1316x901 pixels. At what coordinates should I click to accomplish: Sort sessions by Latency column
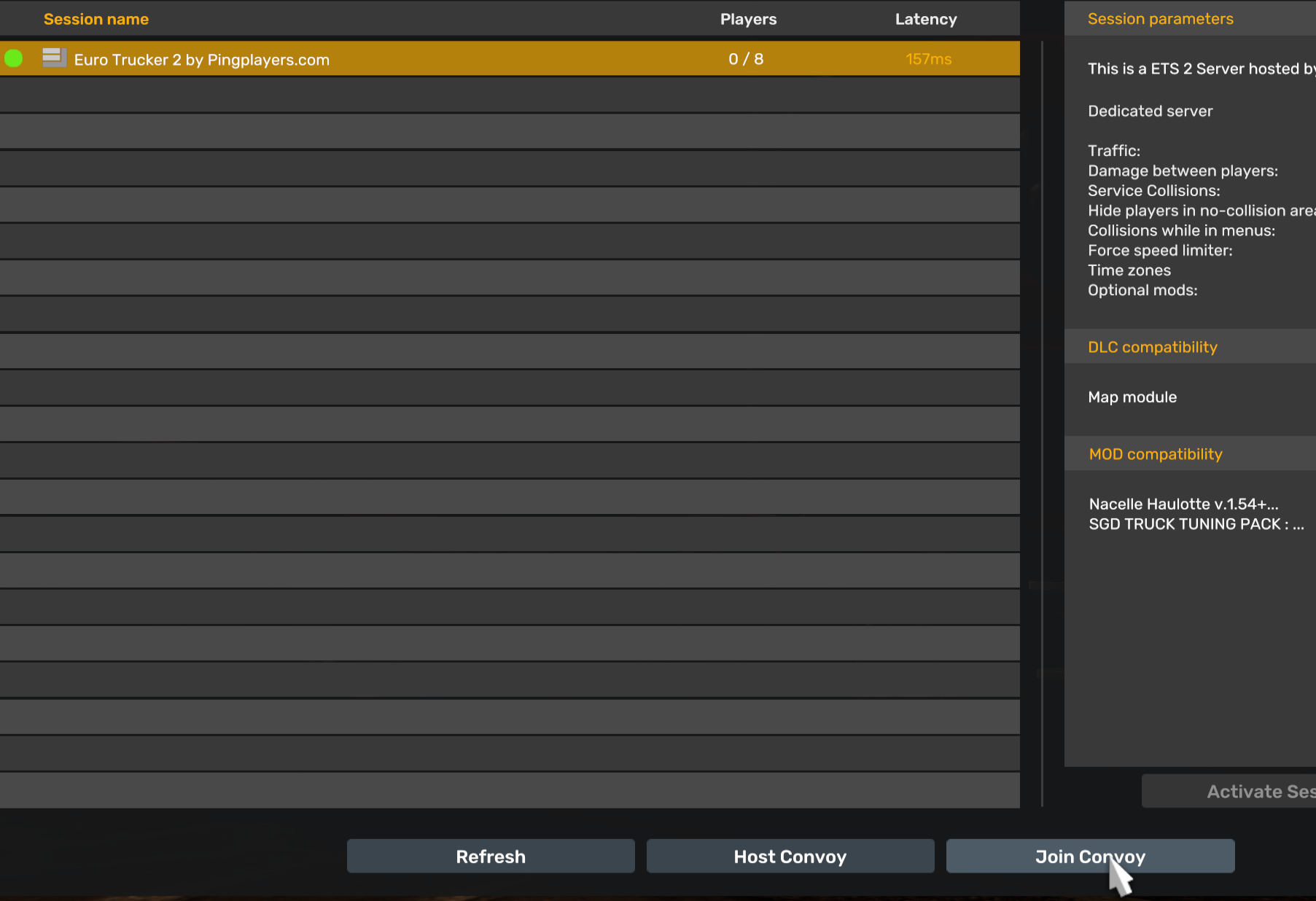(926, 20)
